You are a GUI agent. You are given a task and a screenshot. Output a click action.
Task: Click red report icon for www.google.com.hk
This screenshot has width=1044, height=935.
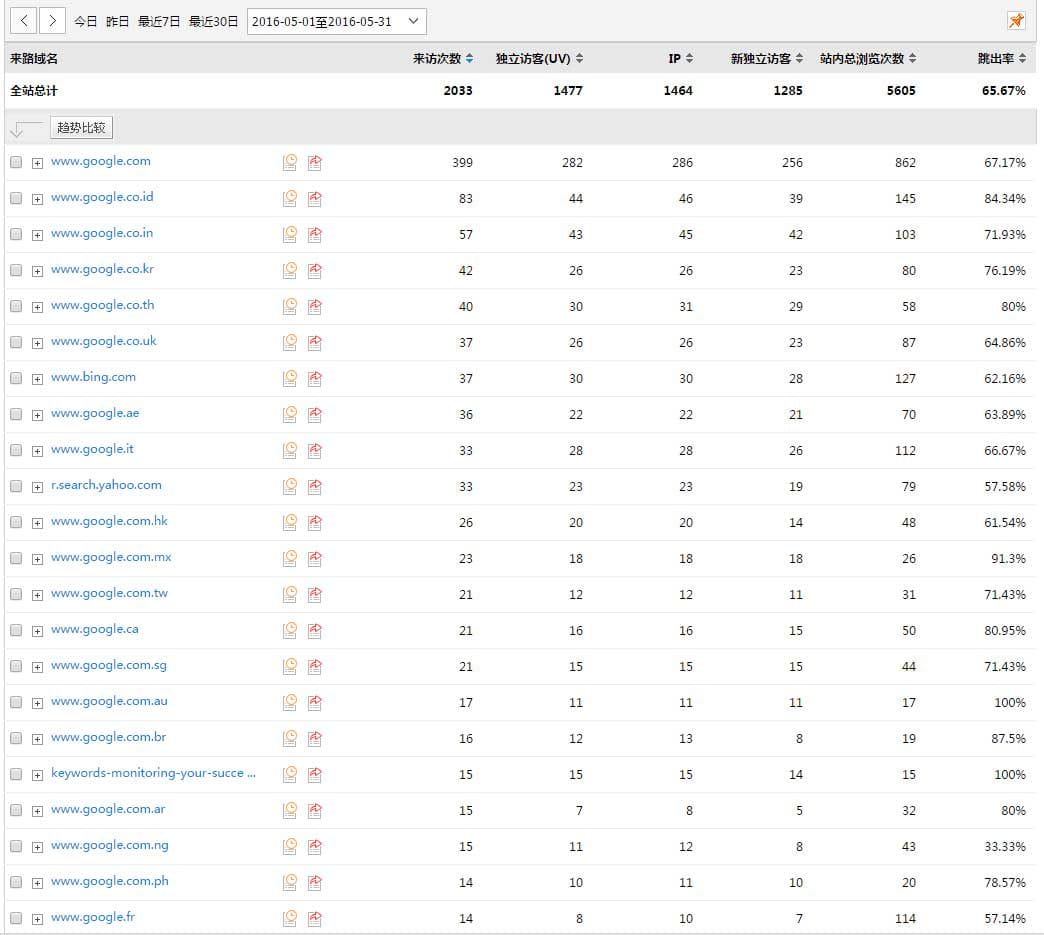tap(315, 522)
